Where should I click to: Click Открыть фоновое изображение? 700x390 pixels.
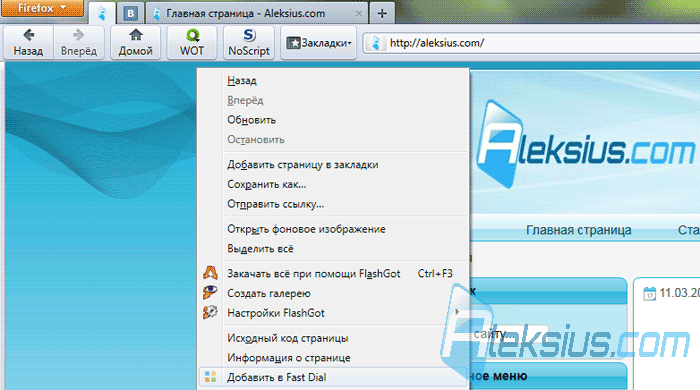(333, 229)
